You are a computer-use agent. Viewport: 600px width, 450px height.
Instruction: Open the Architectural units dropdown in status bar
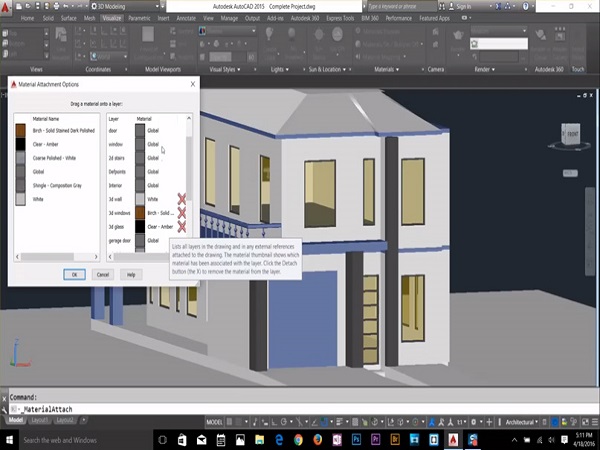click(522, 422)
